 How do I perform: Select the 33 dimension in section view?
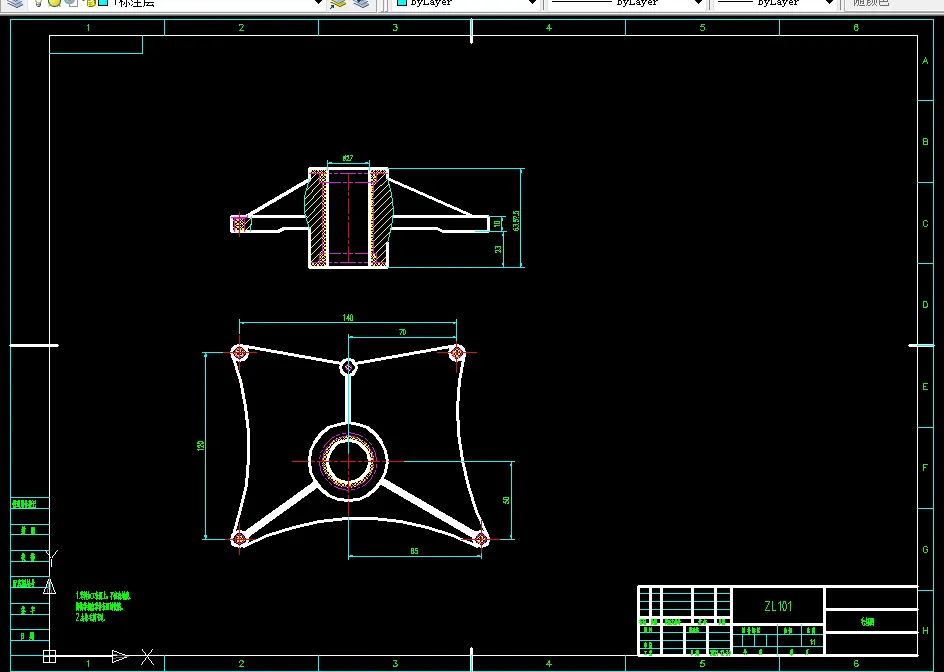498,249
